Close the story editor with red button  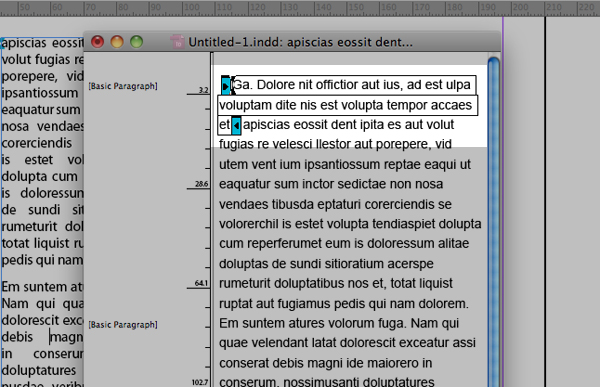pos(98,41)
